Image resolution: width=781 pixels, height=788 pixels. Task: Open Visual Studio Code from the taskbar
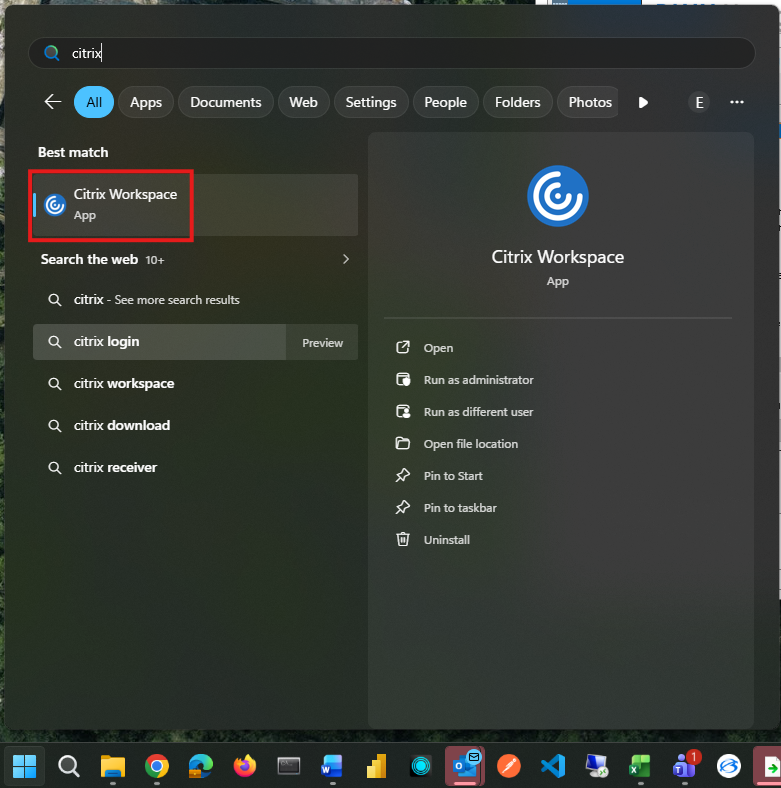click(553, 766)
